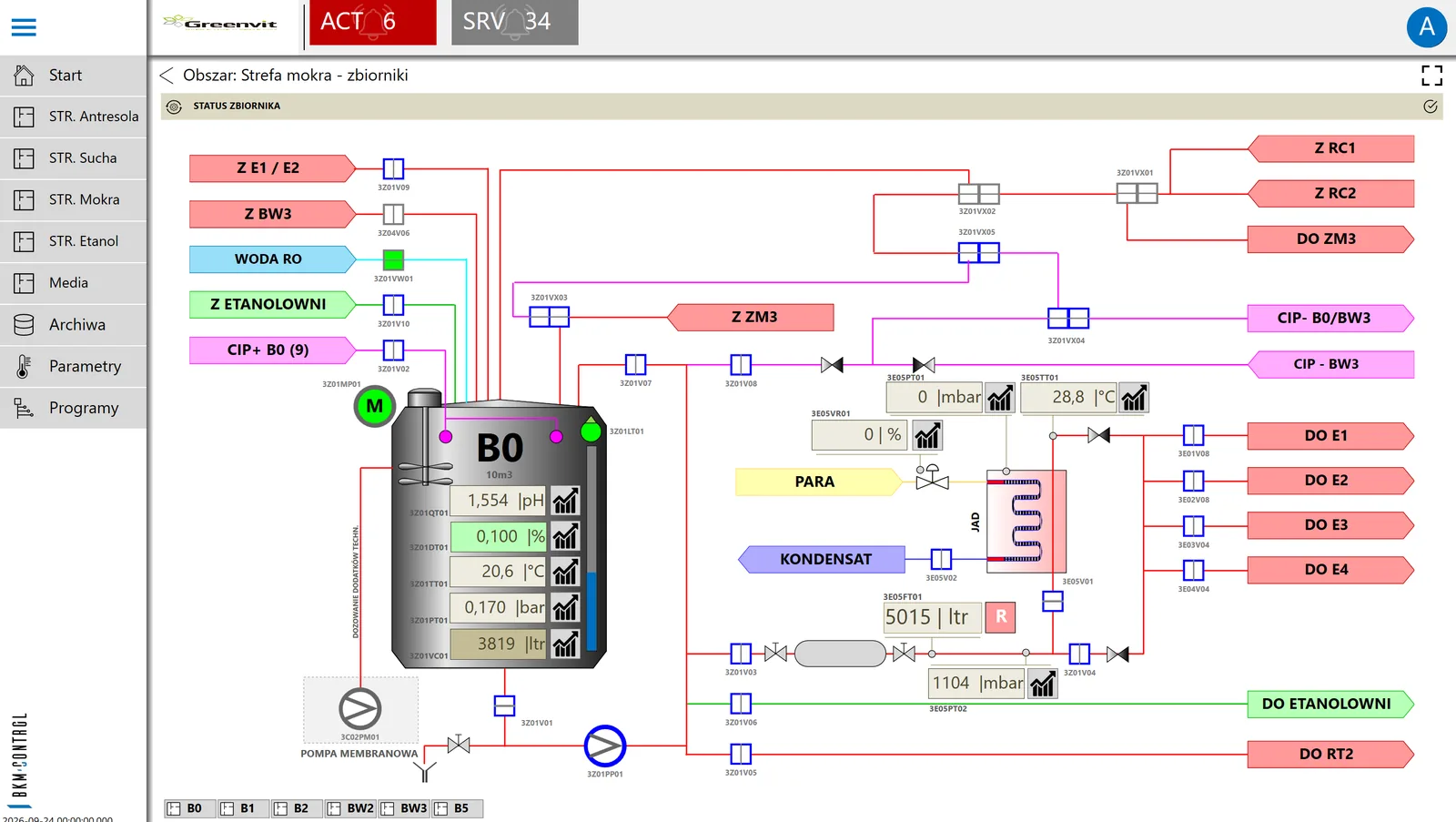Click the PARA steam control valve
The height and width of the screenshot is (822, 1456).
tap(932, 478)
